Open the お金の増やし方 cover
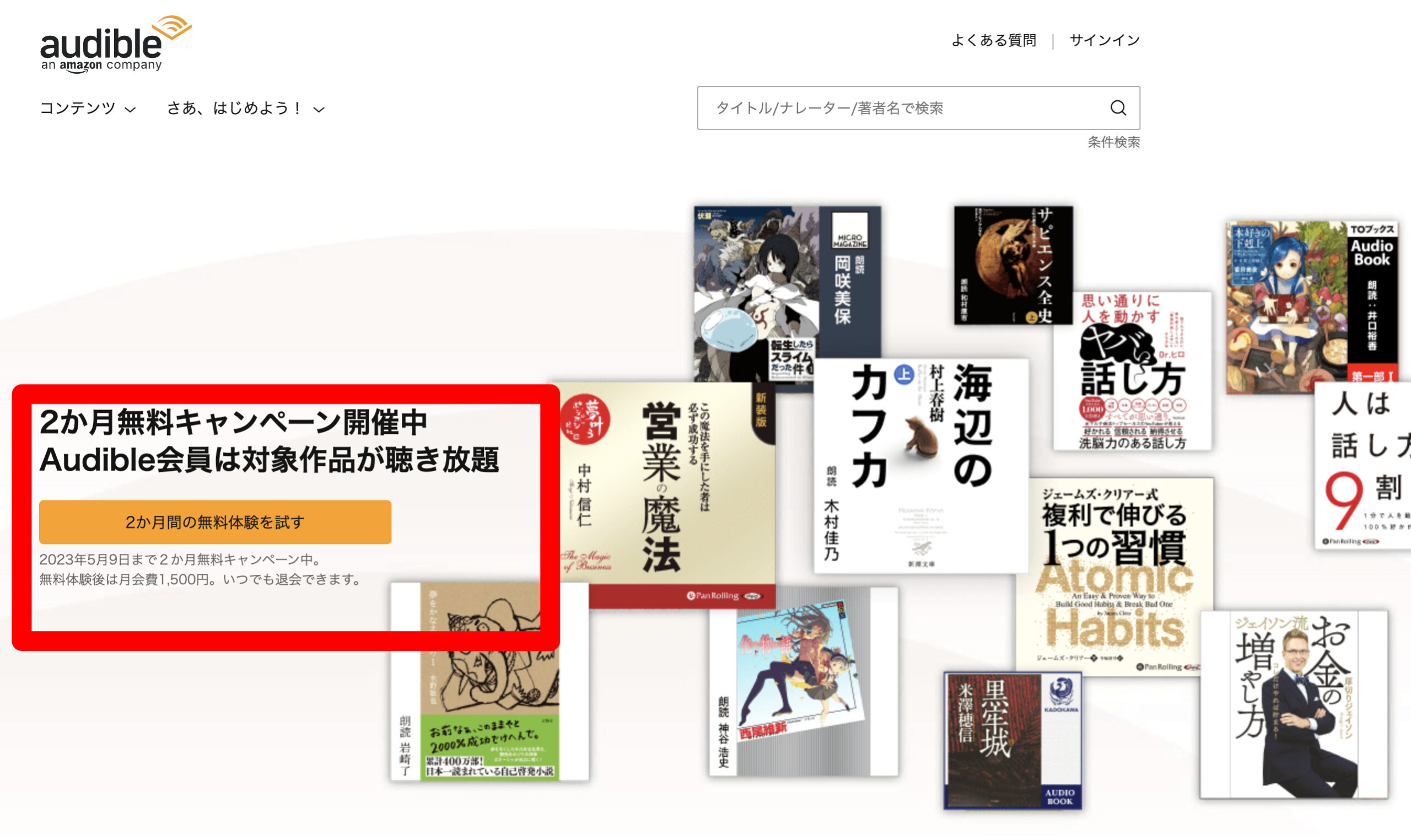 pyautogui.click(x=1292, y=704)
